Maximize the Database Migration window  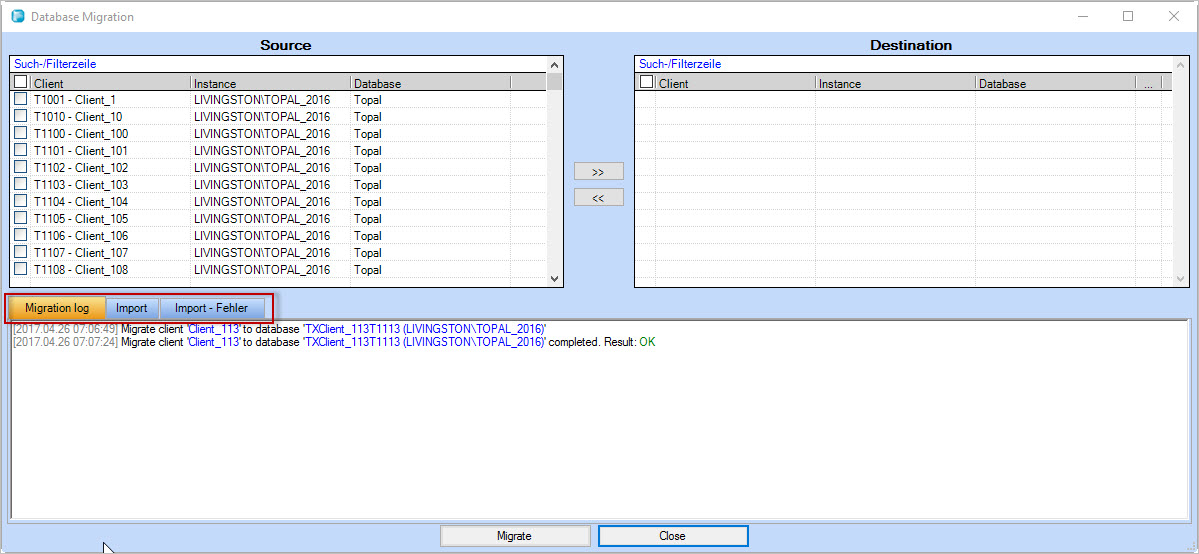click(1128, 17)
